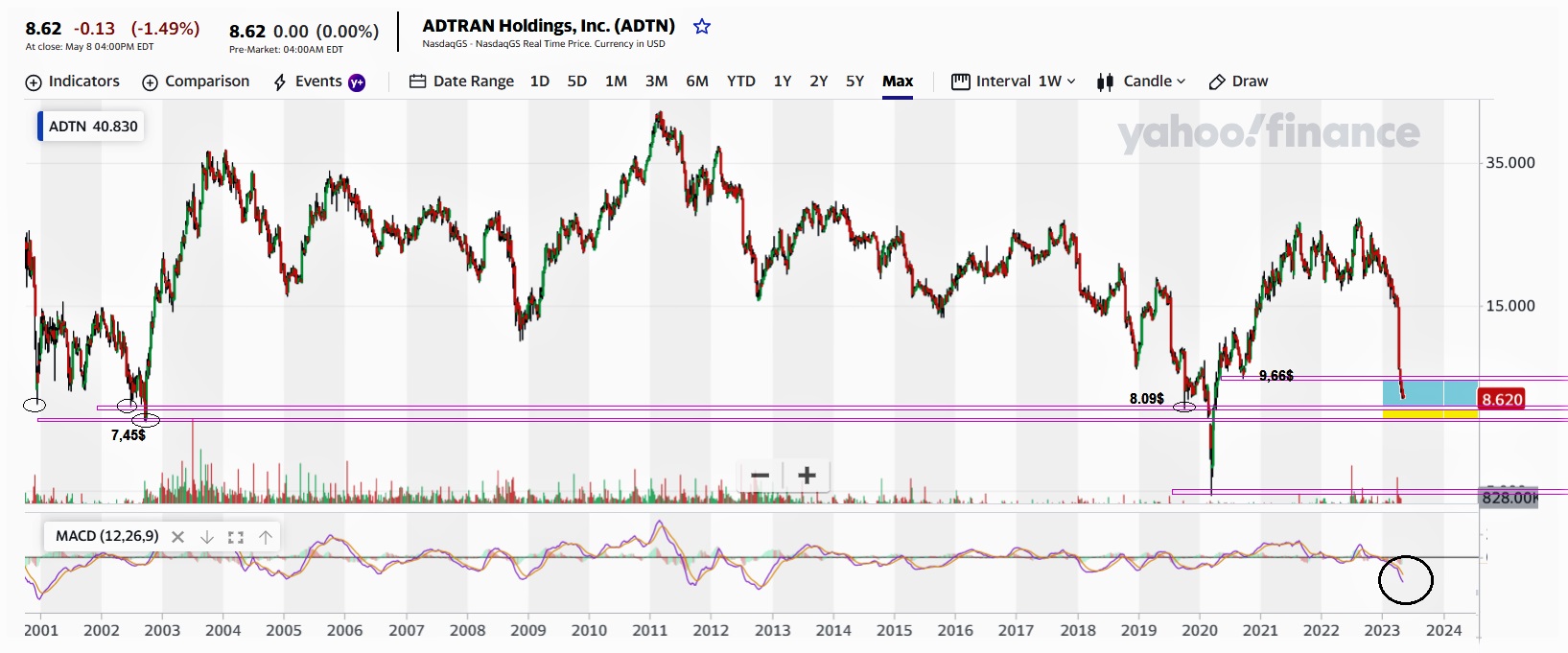Screen dimensions: 1568x653
Task: Open Events options
Action: pos(318,82)
